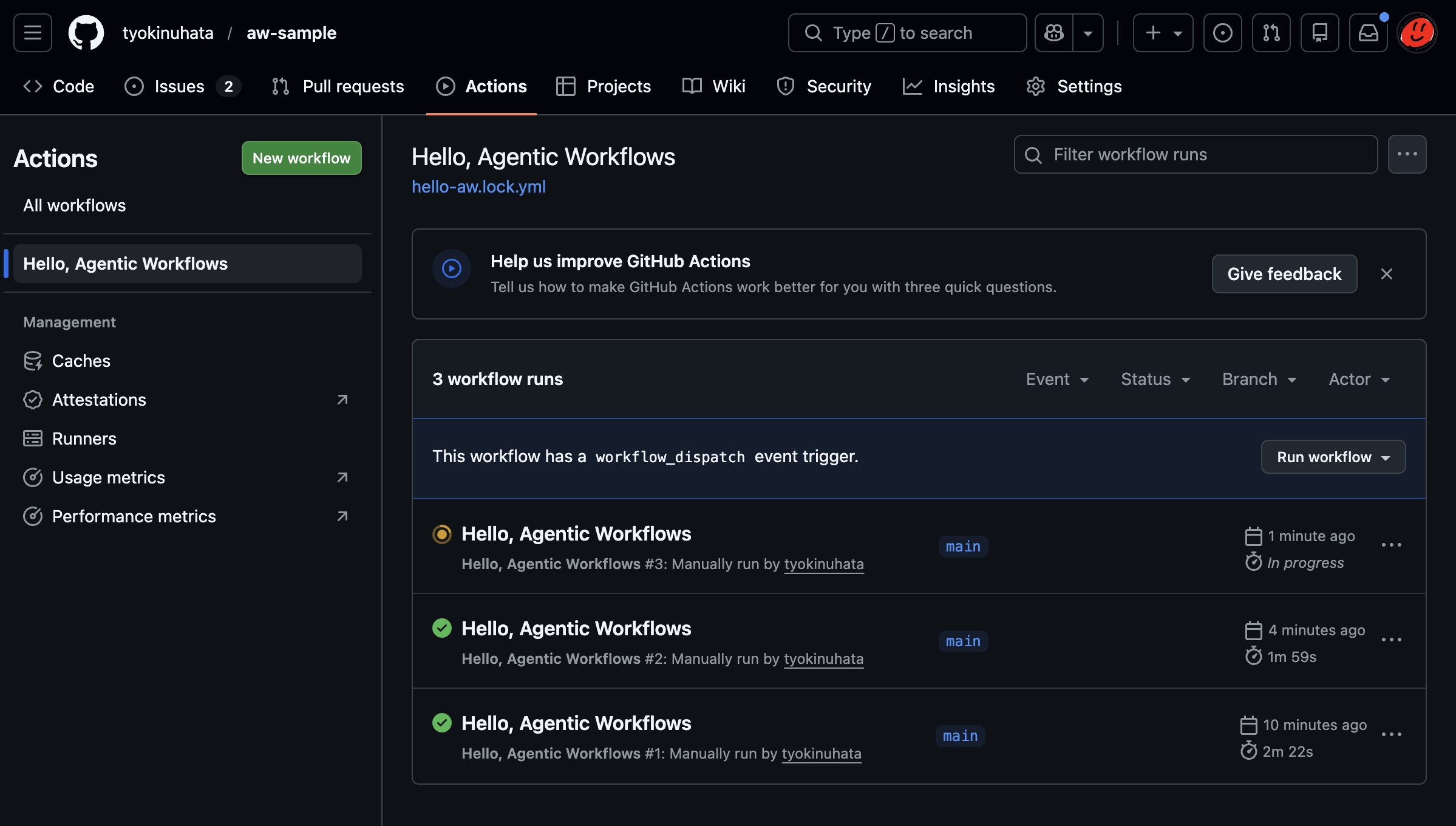The image size is (1456, 826).
Task: Click the Give feedback button
Action: click(1284, 274)
